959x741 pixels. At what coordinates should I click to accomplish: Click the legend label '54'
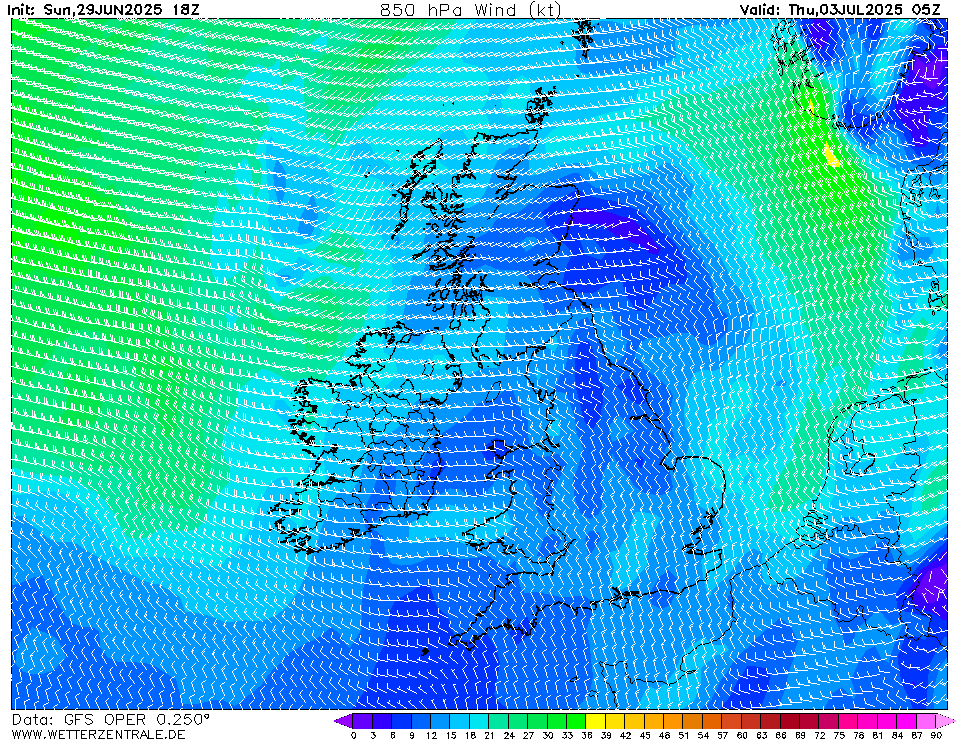point(703,735)
